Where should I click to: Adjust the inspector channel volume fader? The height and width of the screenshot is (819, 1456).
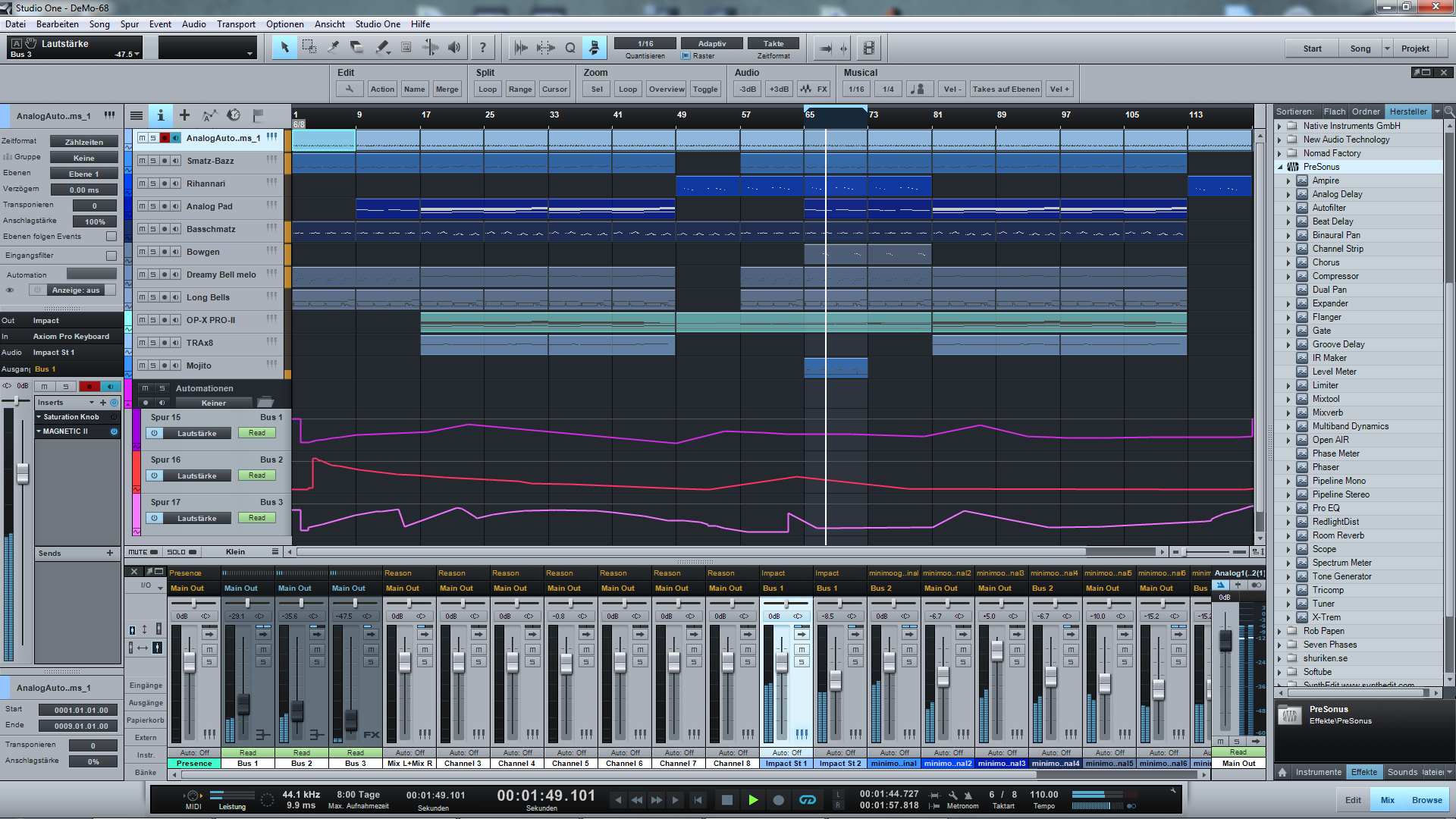tap(23, 472)
